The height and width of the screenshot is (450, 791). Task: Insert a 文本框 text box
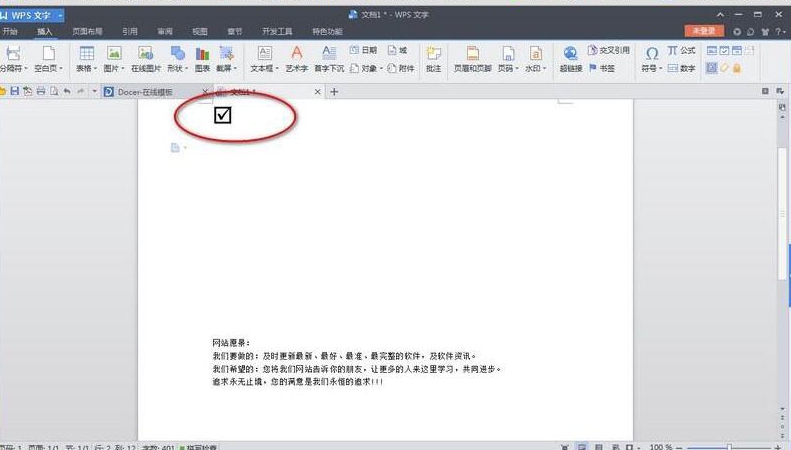pyautogui.click(x=264, y=59)
